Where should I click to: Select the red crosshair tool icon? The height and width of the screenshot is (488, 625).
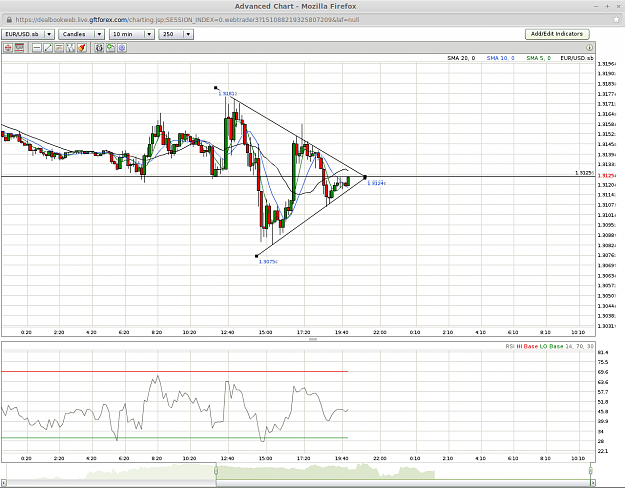point(8,48)
